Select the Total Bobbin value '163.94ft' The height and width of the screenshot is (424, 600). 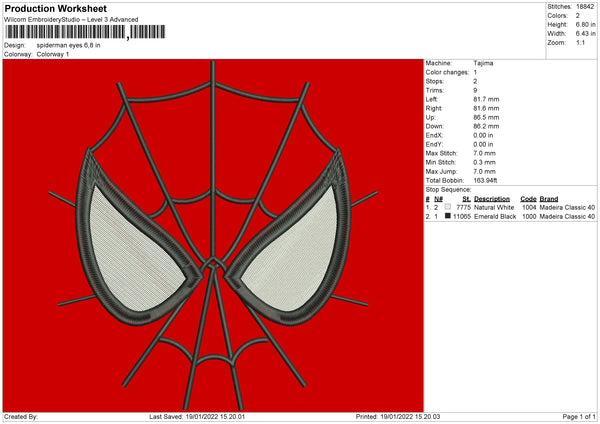485,181
